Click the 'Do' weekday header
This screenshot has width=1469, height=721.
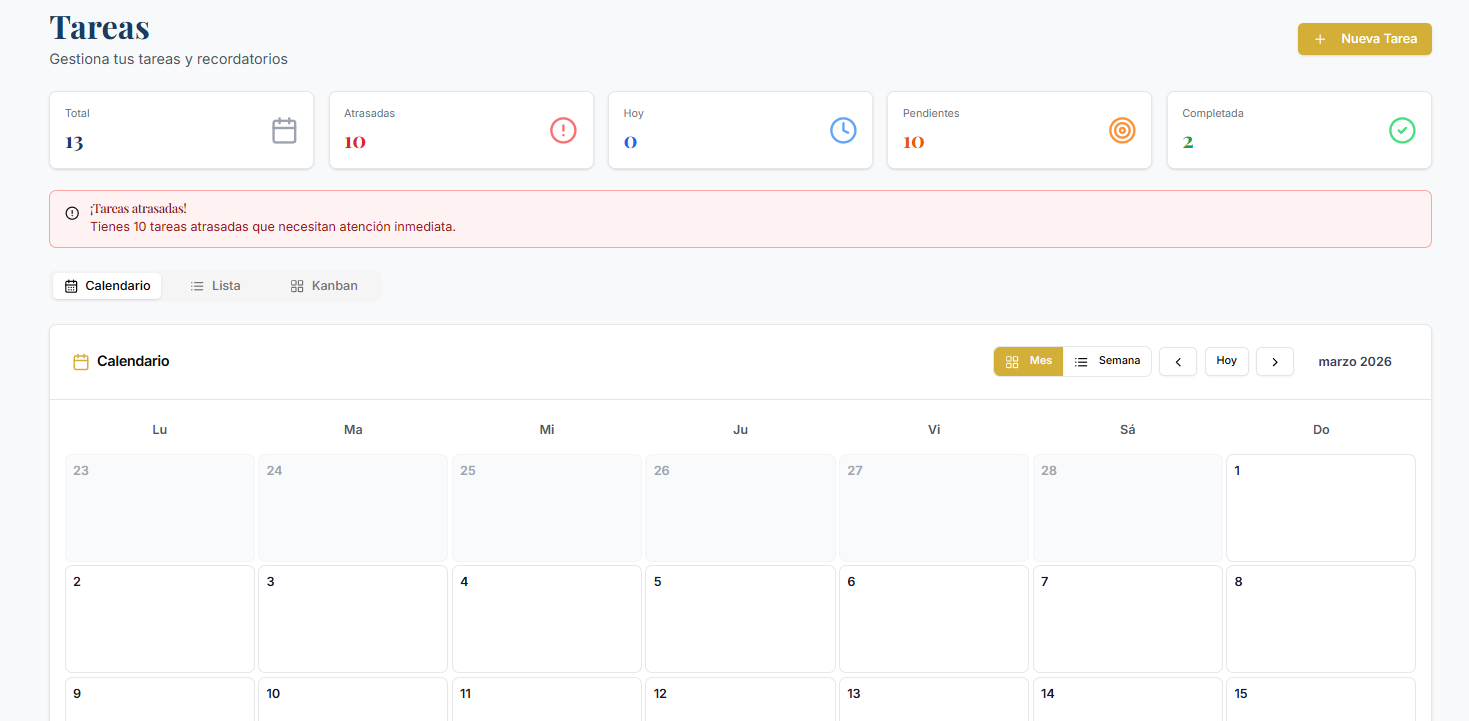tap(1321, 430)
